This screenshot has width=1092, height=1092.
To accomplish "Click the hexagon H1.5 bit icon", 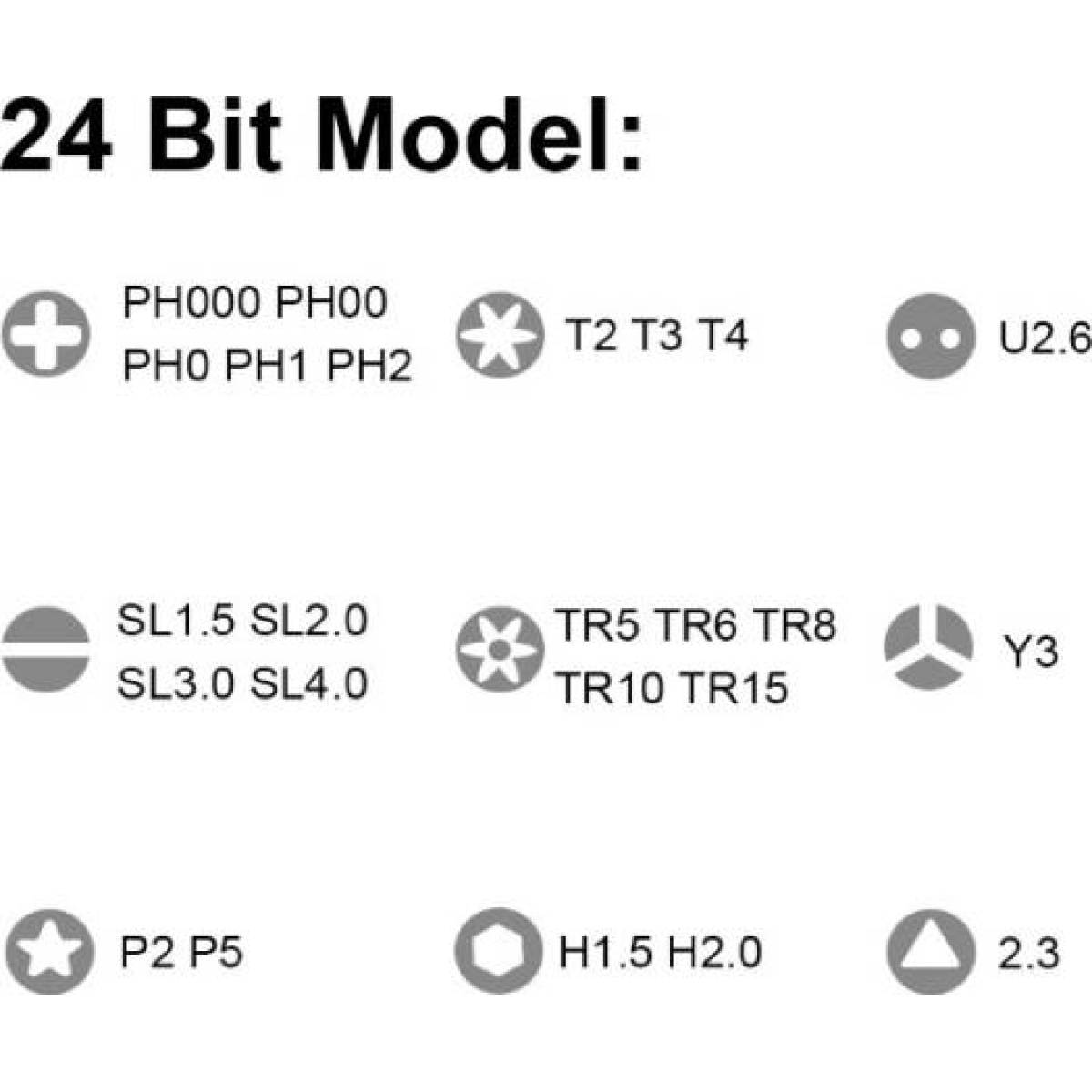I will click(x=498, y=951).
